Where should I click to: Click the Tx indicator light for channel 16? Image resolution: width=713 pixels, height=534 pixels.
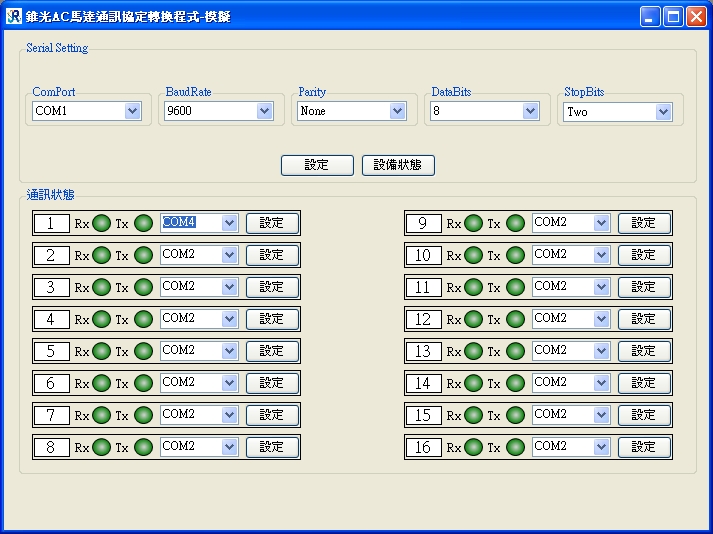coord(516,447)
